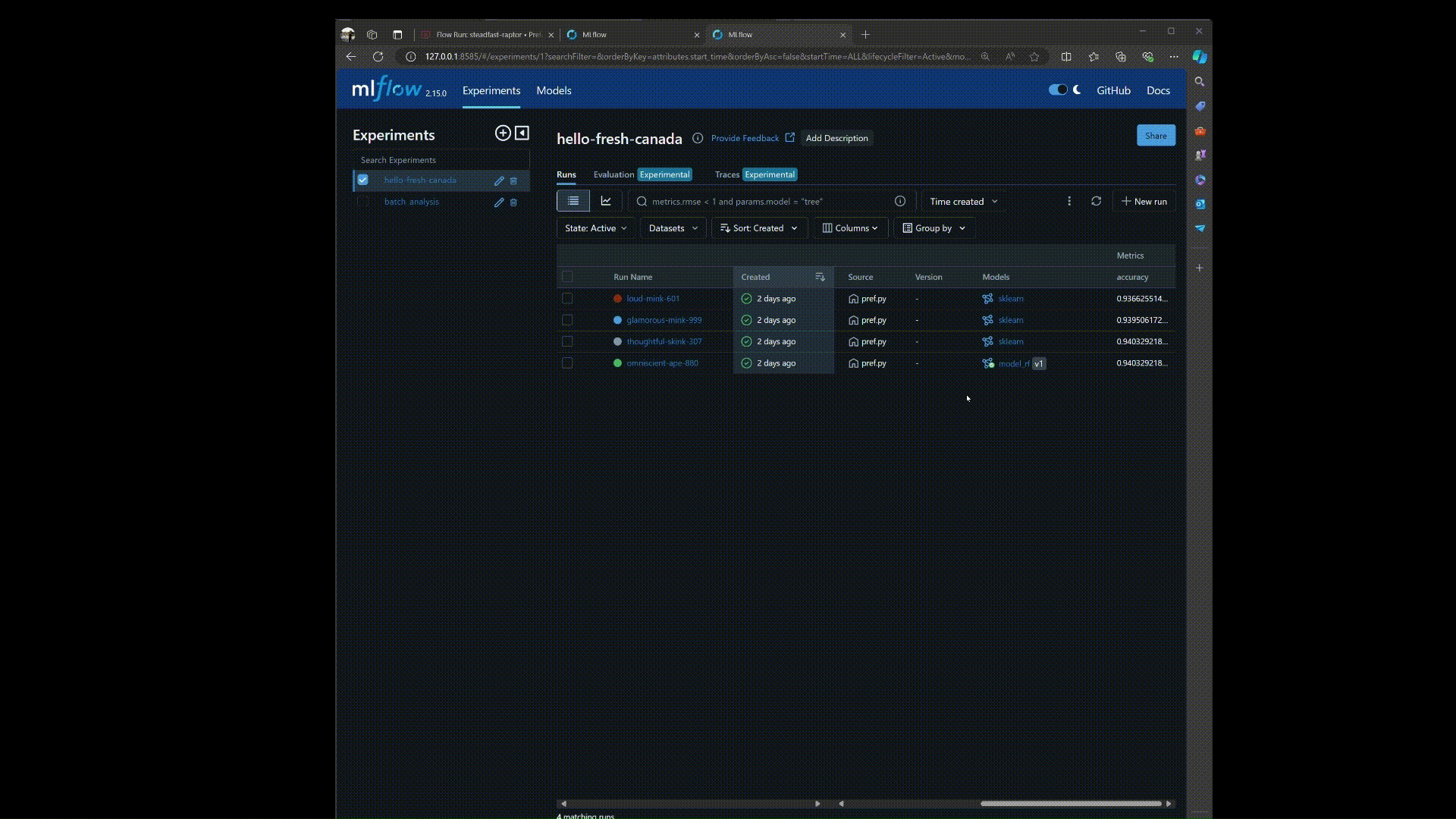
Task: Switch to chart view icon
Action: pos(606,201)
